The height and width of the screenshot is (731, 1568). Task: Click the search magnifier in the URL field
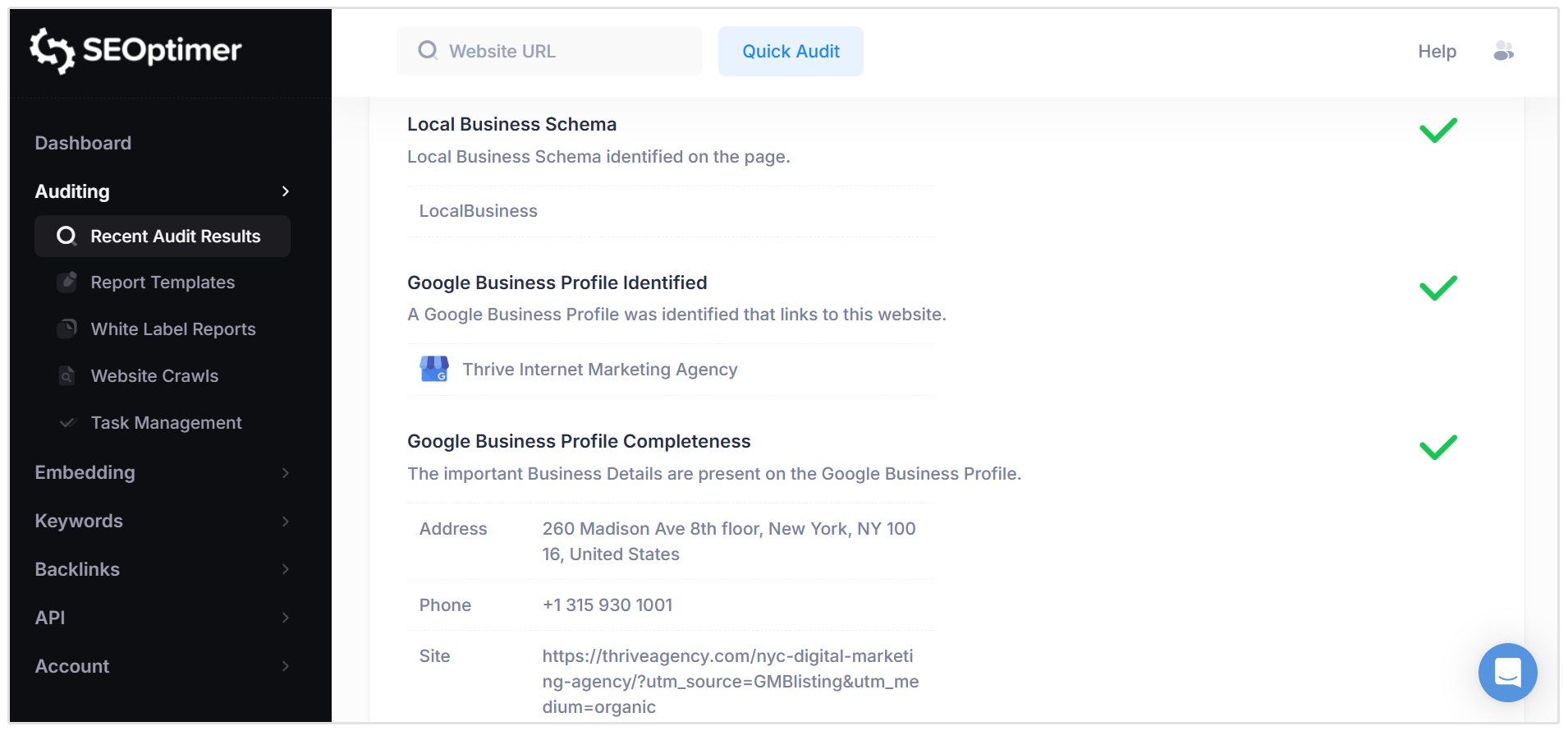427,50
